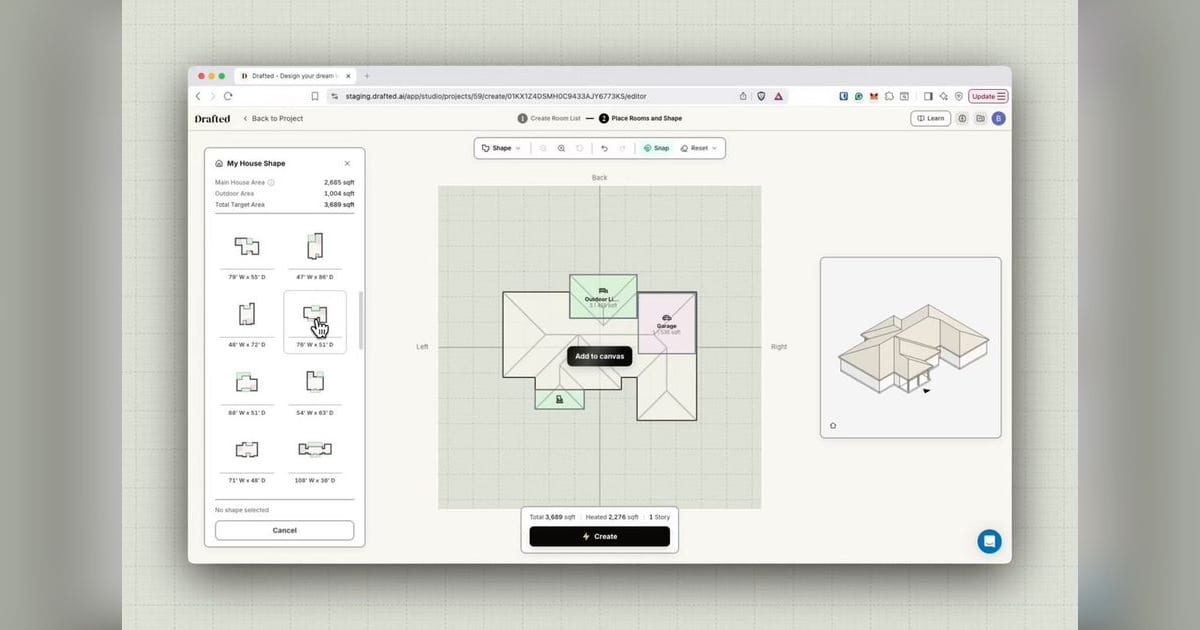1200x630 pixels.
Task: Open the Create Room List step
Action: tap(549, 118)
